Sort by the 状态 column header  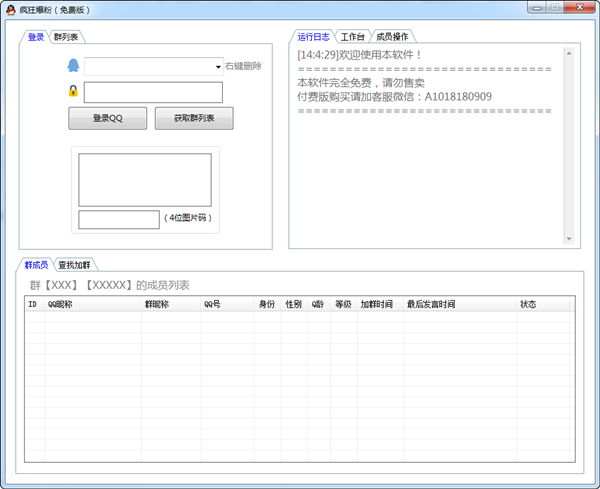click(543, 304)
